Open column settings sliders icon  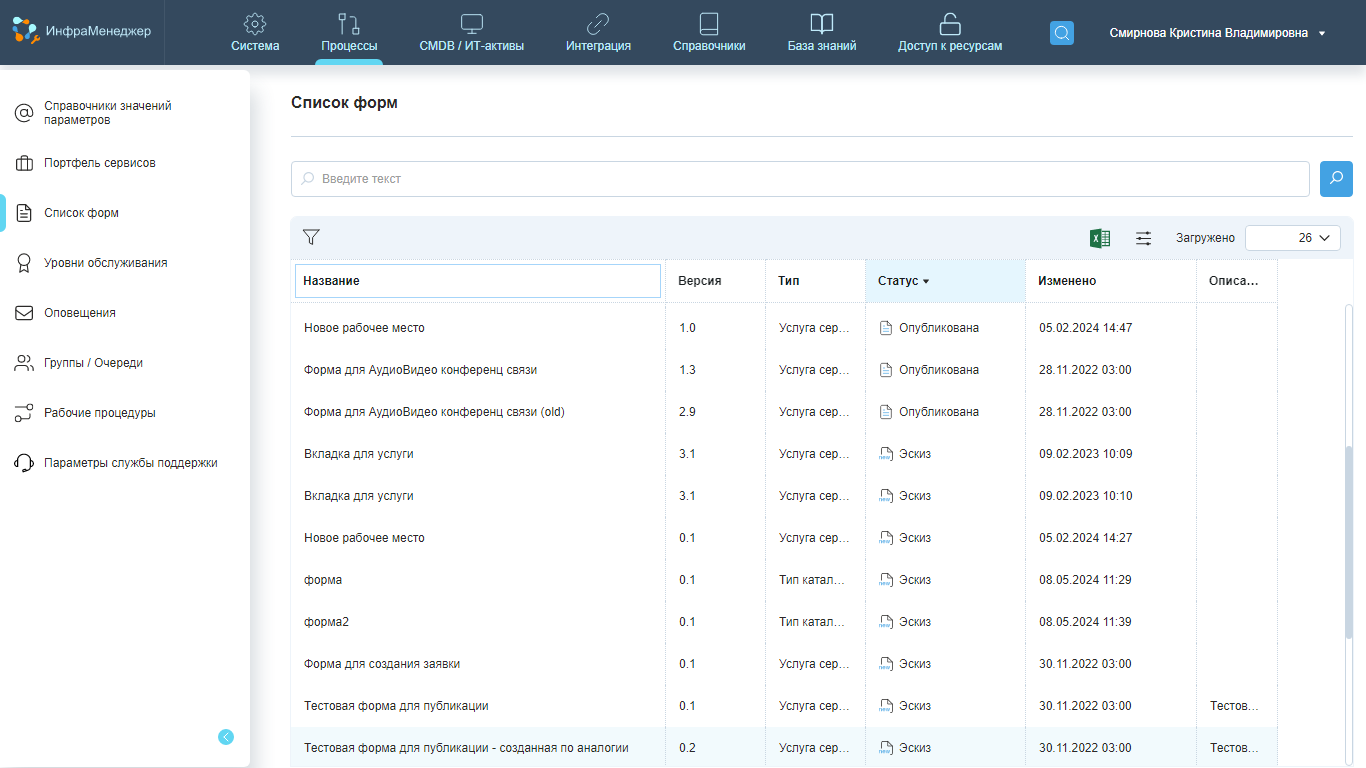click(x=1143, y=238)
